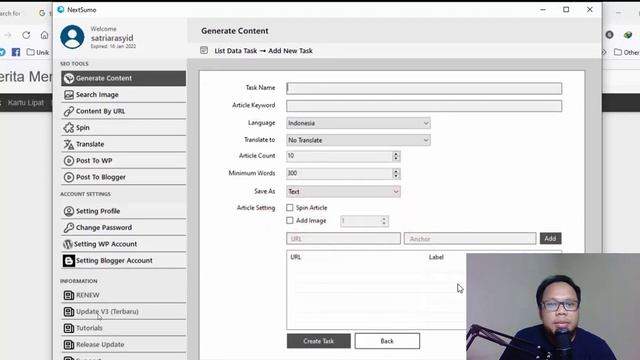This screenshot has width=640, height=360.
Task: Click the RENEW news icon
Action: tap(69, 295)
